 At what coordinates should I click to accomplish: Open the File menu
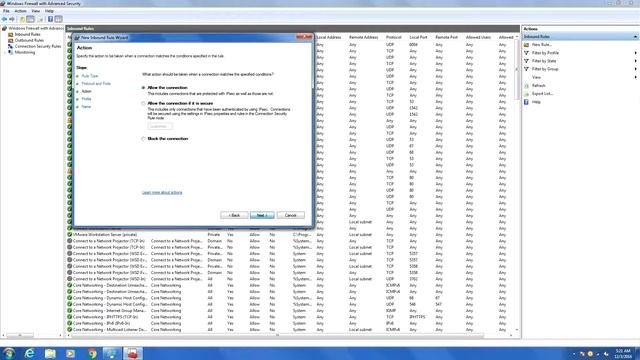click(x=6, y=11)
